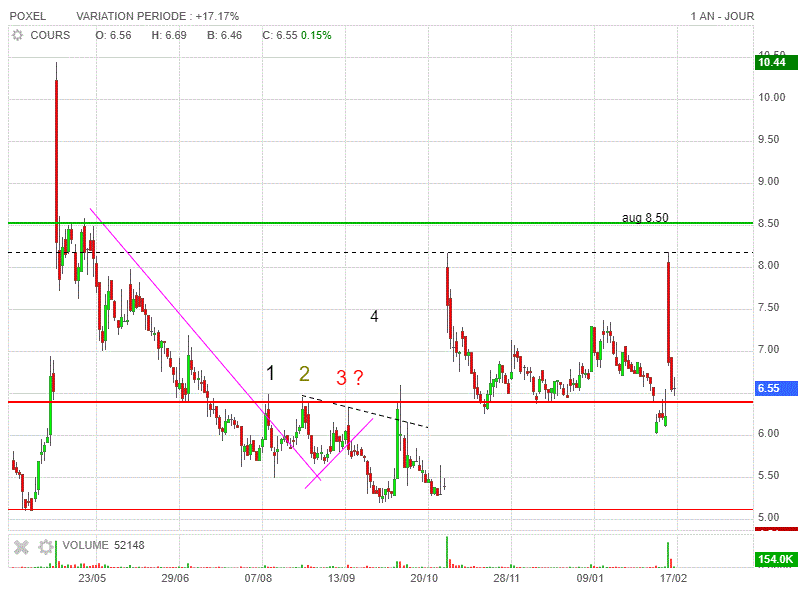Click the green 0.15% change value
The height and width of the screenshot is (598, 807).
pyautogui.click(x=316, y=36)
